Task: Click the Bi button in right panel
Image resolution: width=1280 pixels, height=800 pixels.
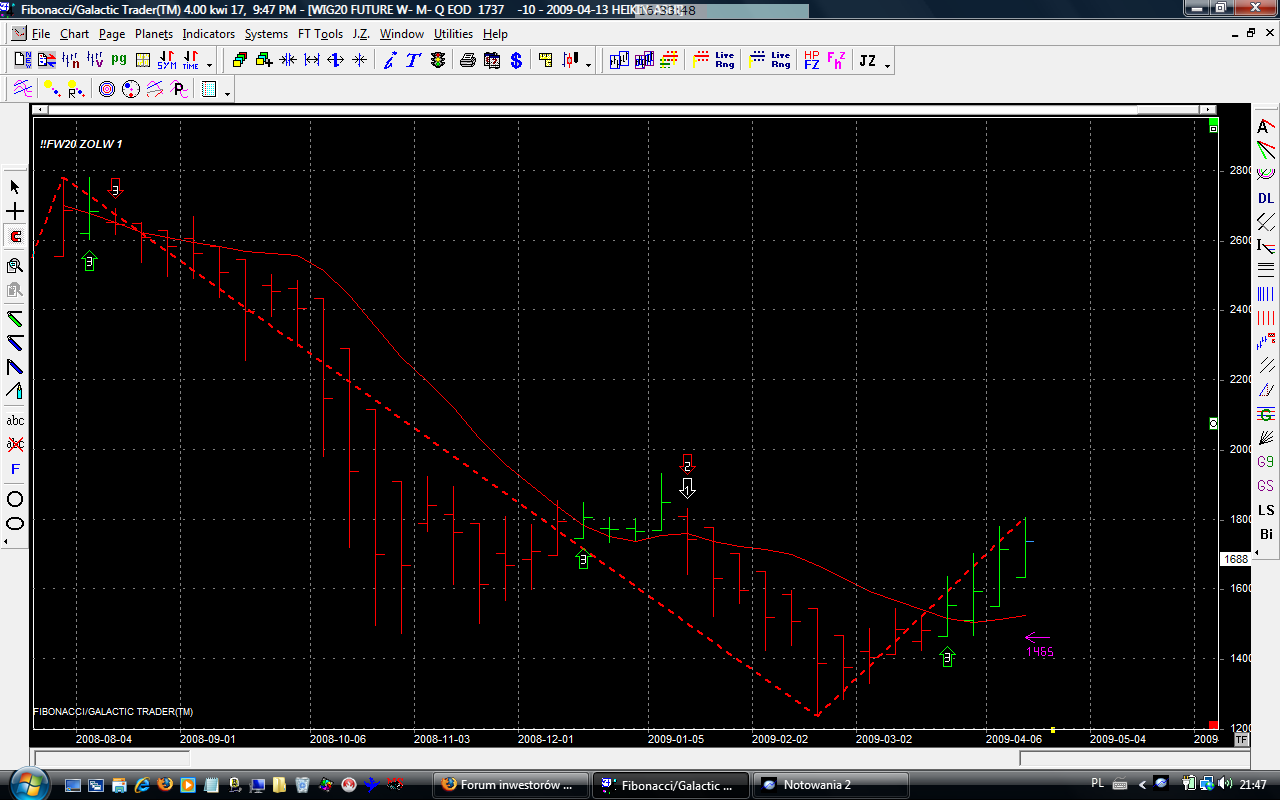Action: 1266,535
